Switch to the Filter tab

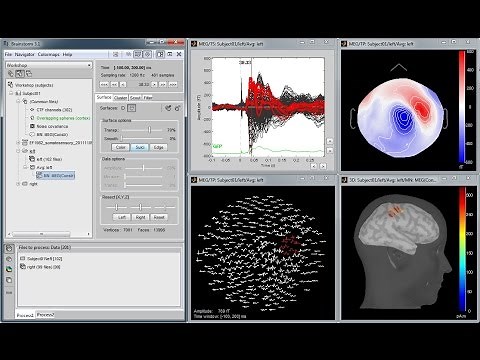(x=148, y=98)
